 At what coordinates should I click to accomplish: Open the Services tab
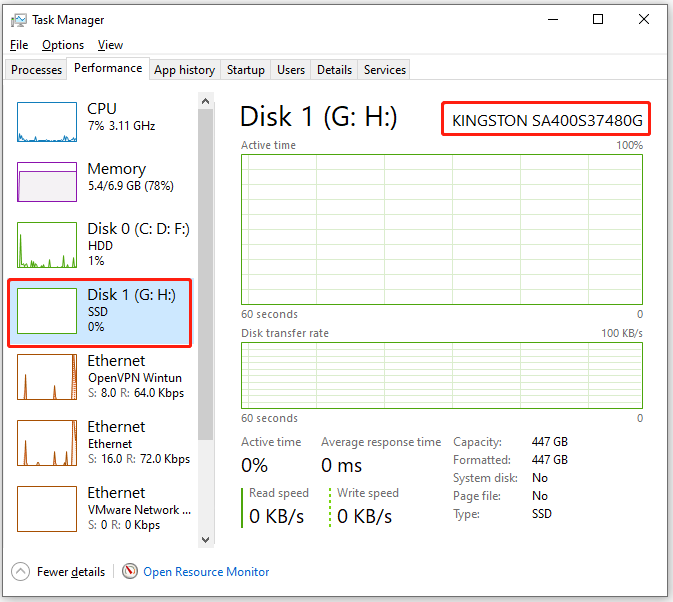(x=385, y=70)
